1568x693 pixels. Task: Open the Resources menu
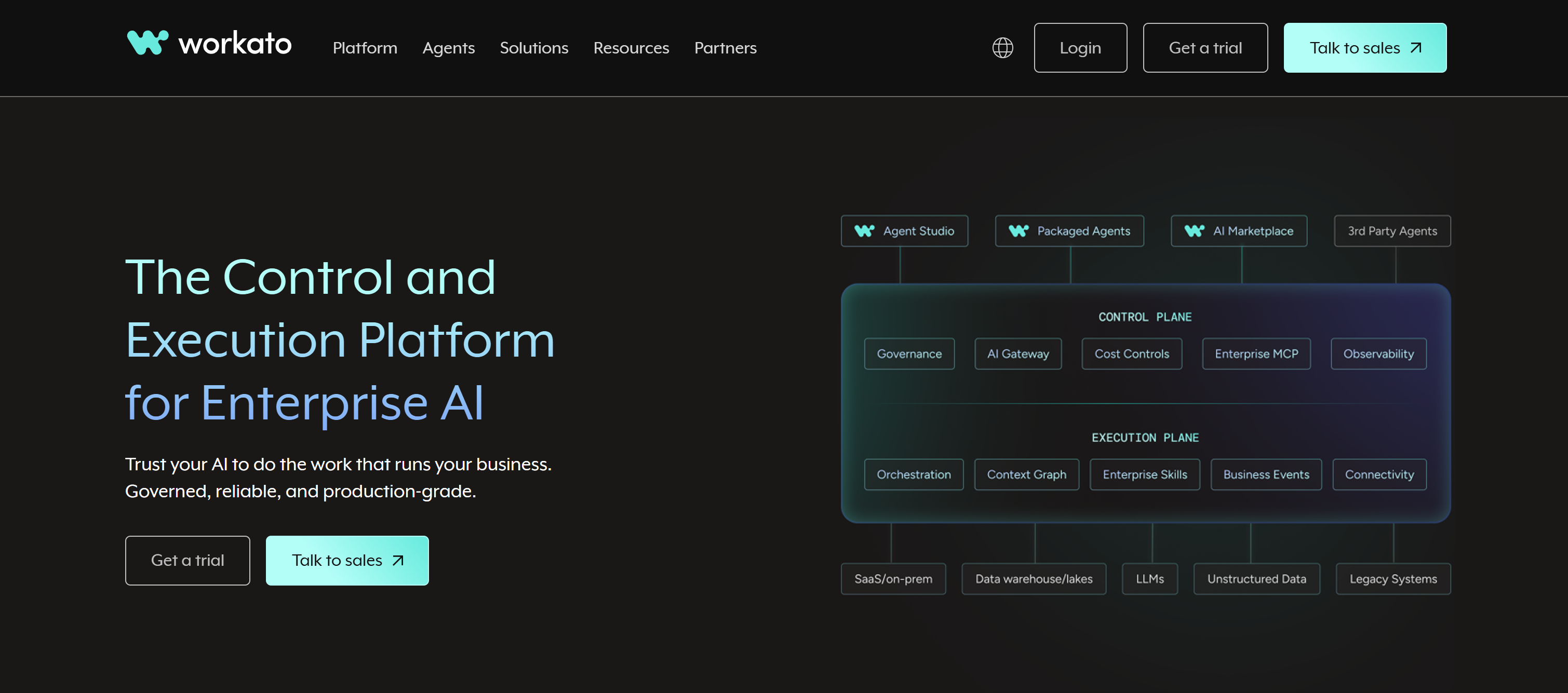click(631, 47)
